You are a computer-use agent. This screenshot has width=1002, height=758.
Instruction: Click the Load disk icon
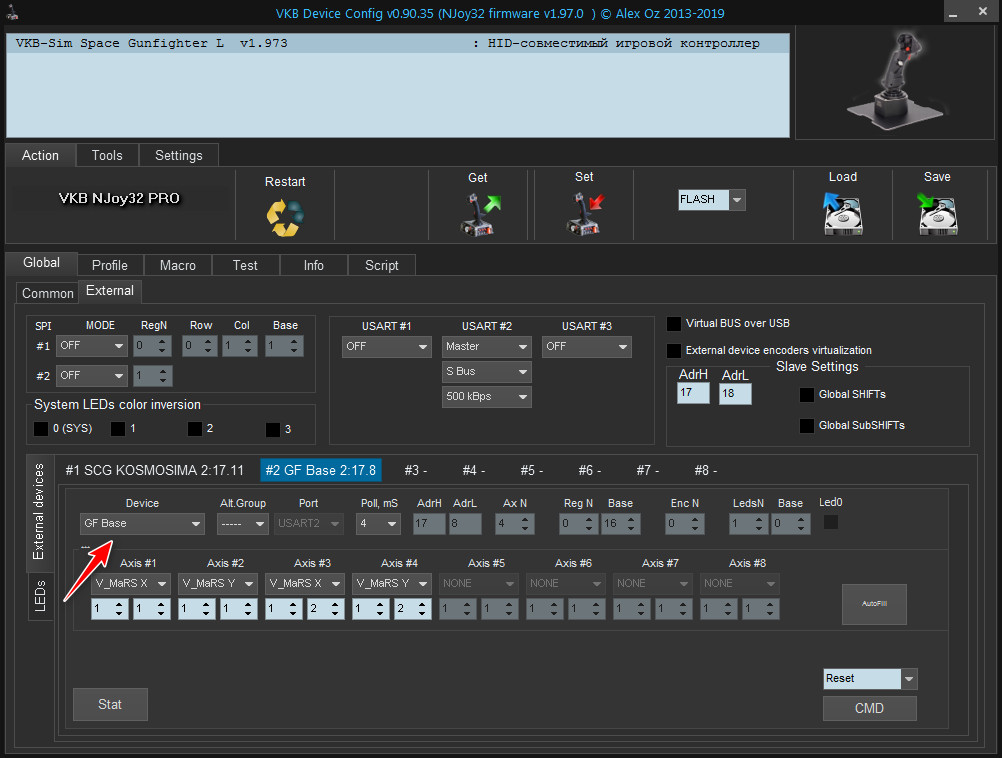coord(843,213)
